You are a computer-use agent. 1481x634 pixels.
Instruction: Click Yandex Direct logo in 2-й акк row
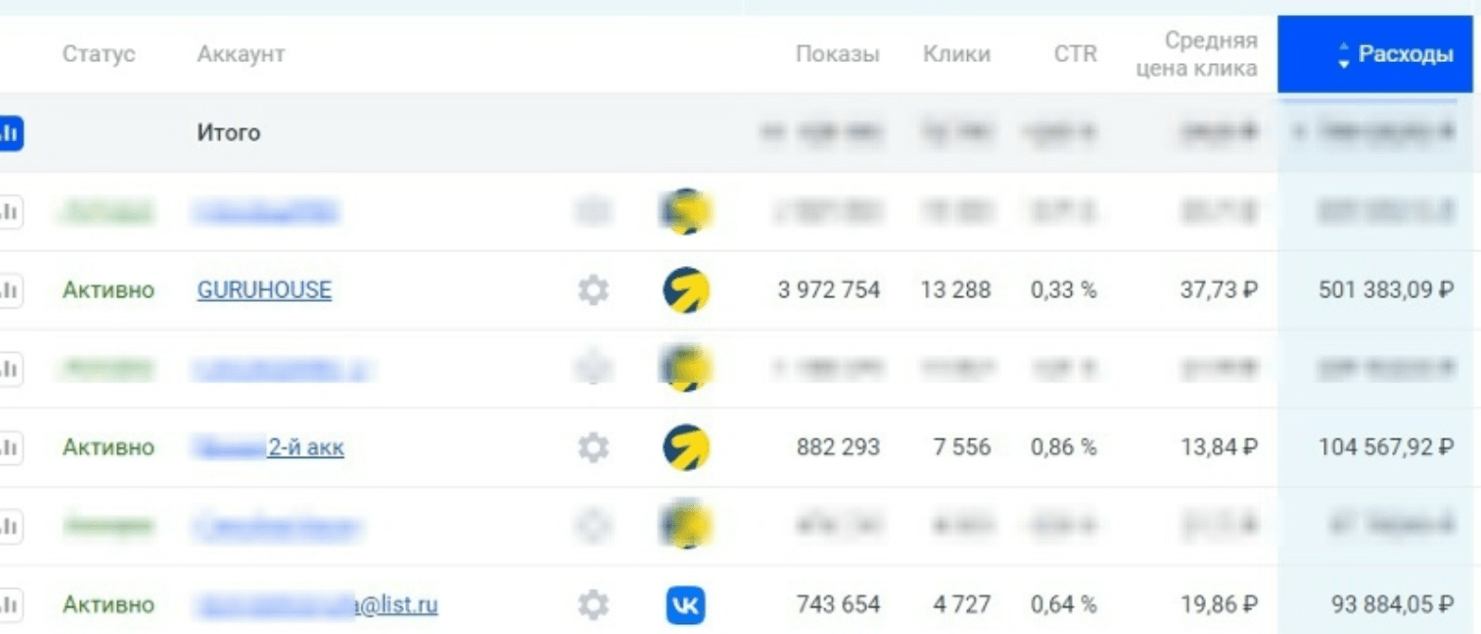tap(686, 447)
